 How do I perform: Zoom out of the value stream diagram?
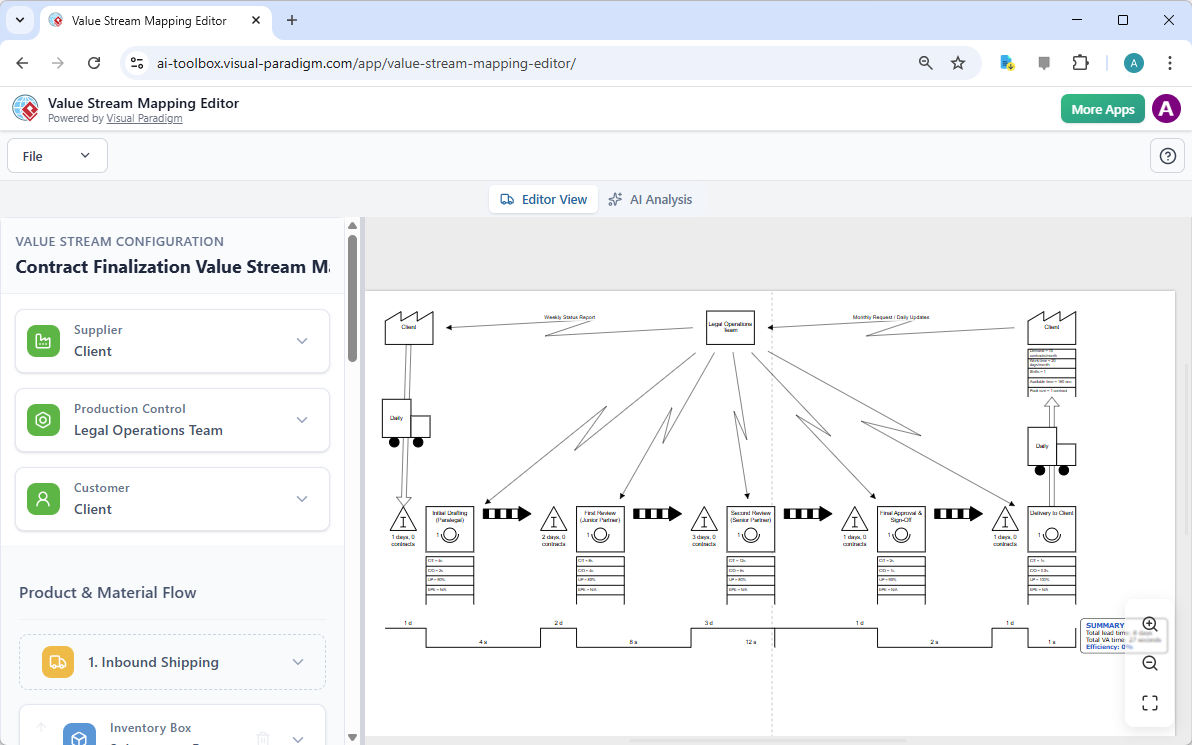tap(1149, 663)
